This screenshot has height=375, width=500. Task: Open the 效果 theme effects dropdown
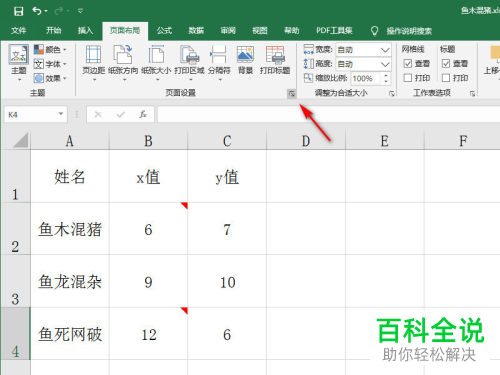coord(50,78)
